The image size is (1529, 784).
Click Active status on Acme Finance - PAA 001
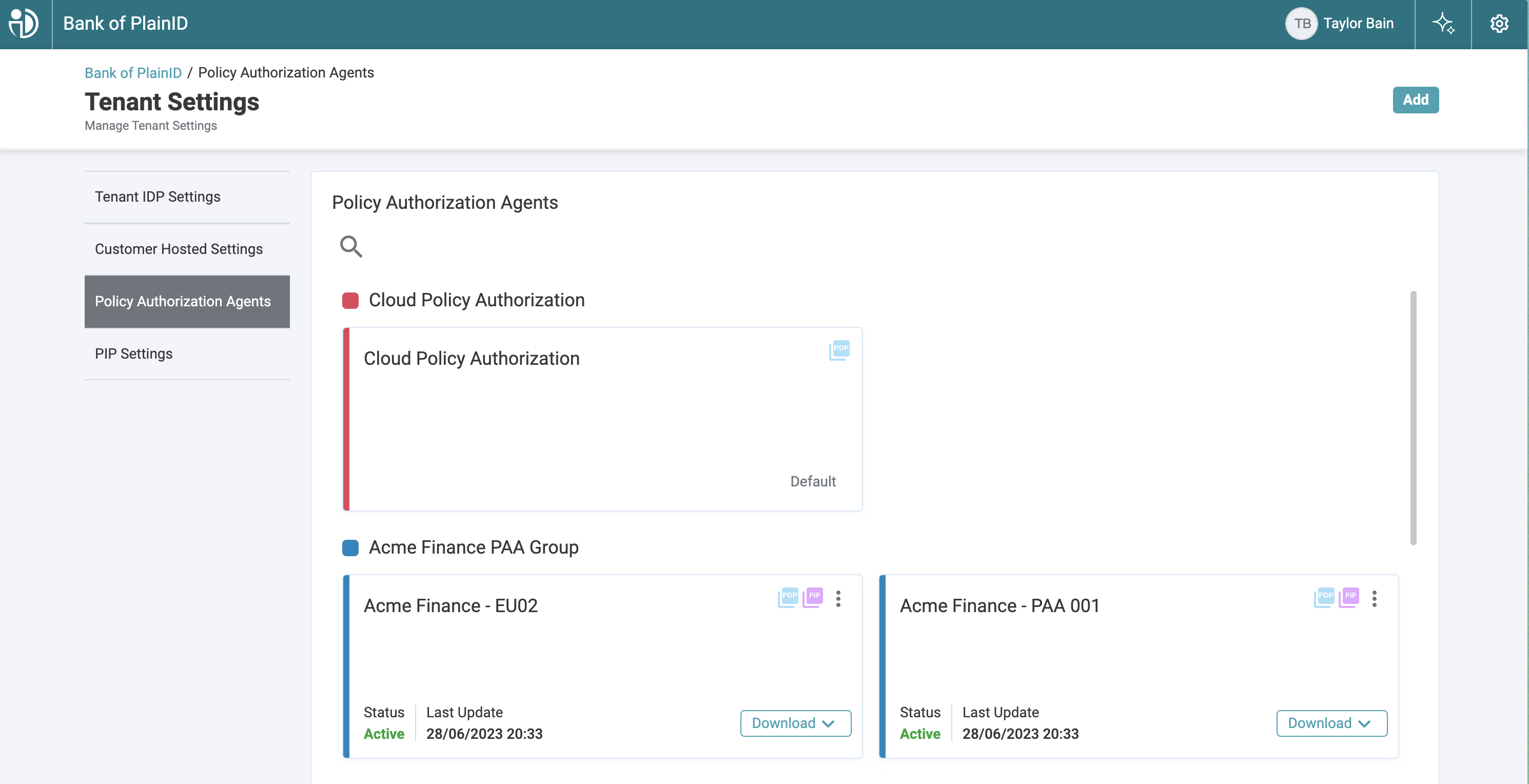(x=919, y=734)
